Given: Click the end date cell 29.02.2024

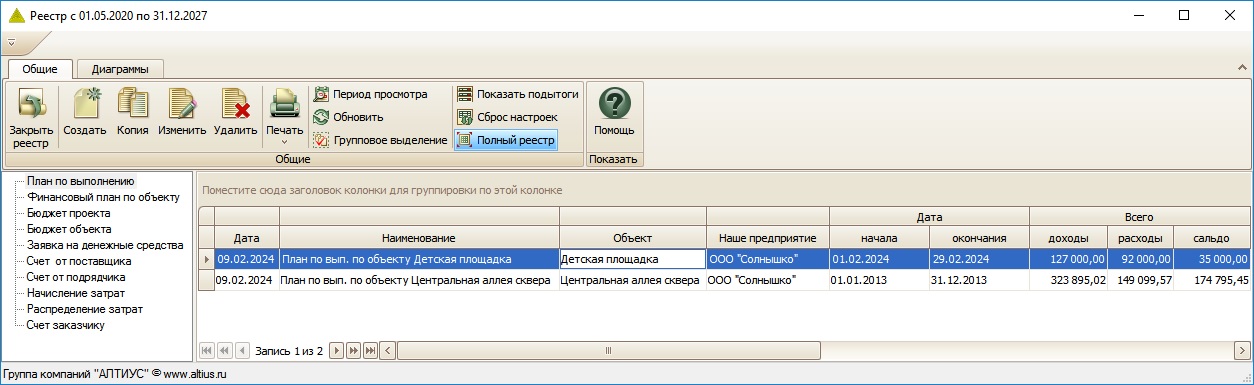Looking at the screenshot, I should click(979, 259).
